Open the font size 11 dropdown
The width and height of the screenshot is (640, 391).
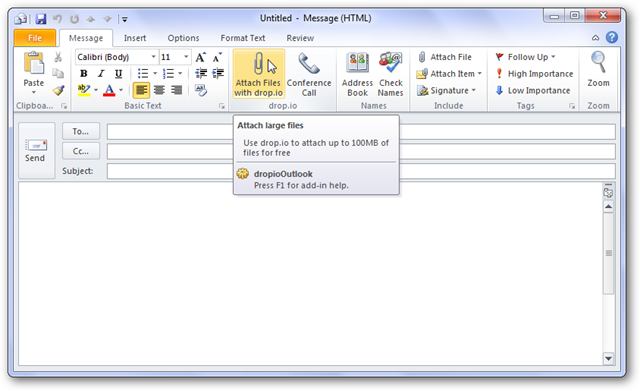pyautogui.click(x=186, y=57)
